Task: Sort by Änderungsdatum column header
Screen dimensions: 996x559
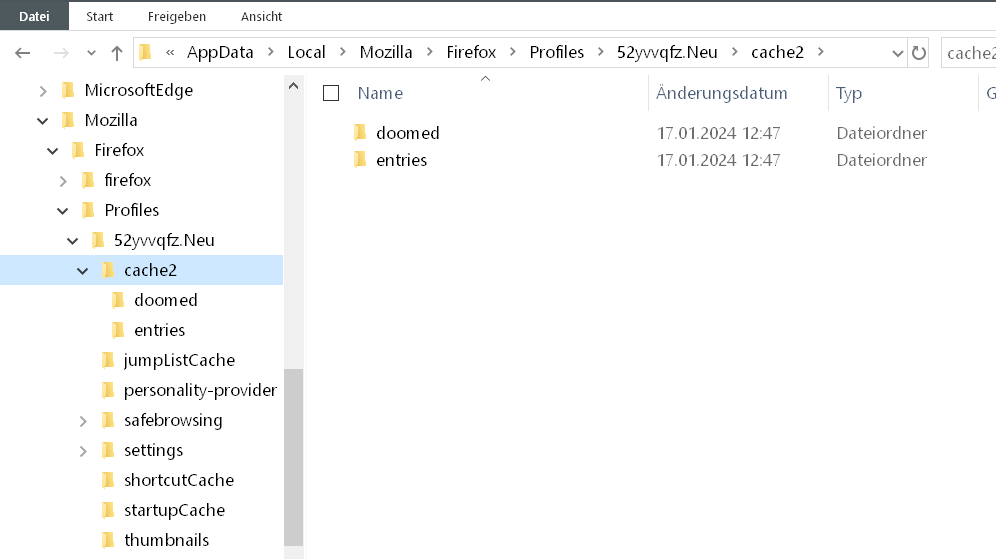Action: [x=722, y=93]
